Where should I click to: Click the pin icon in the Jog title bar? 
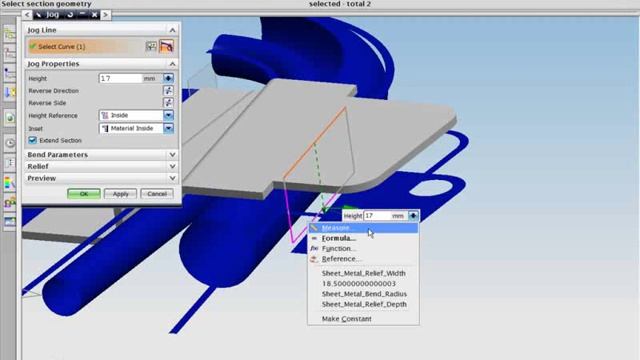38,15
